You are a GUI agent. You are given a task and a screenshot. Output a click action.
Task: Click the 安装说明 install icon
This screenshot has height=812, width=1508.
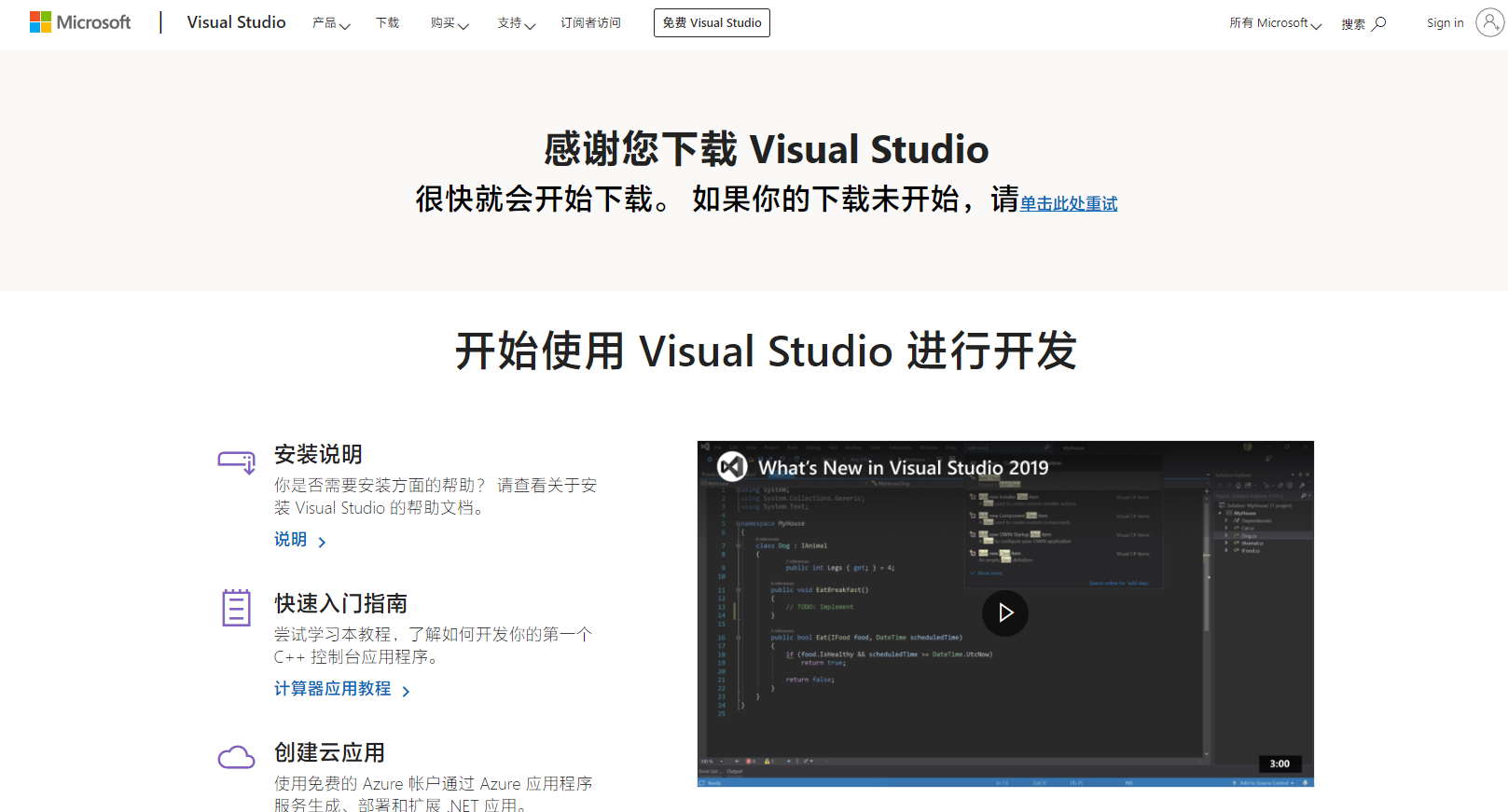[237, 461]
